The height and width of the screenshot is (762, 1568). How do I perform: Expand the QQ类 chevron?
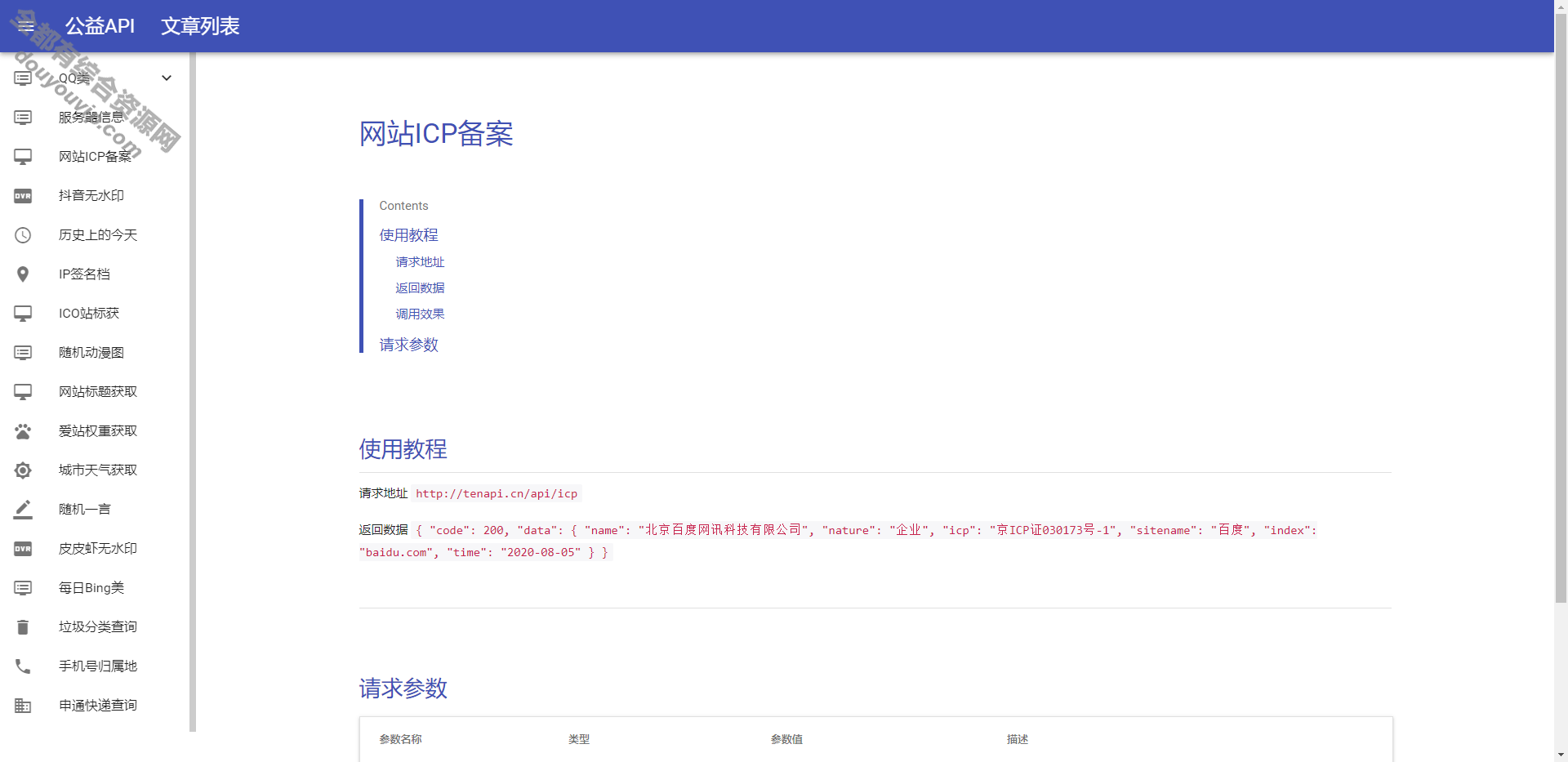(167, 78)
